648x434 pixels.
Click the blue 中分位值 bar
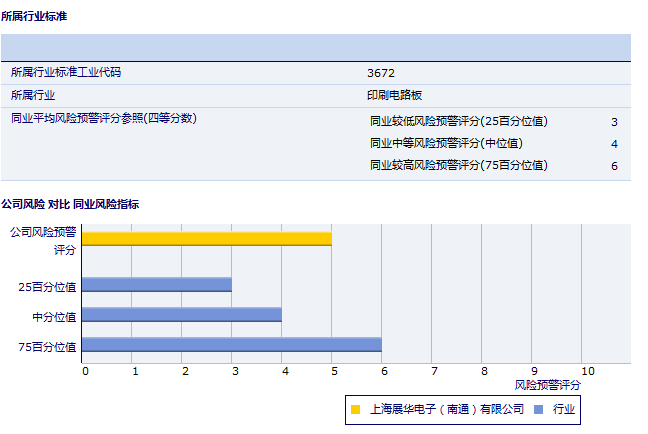click(x=181, y=315)
